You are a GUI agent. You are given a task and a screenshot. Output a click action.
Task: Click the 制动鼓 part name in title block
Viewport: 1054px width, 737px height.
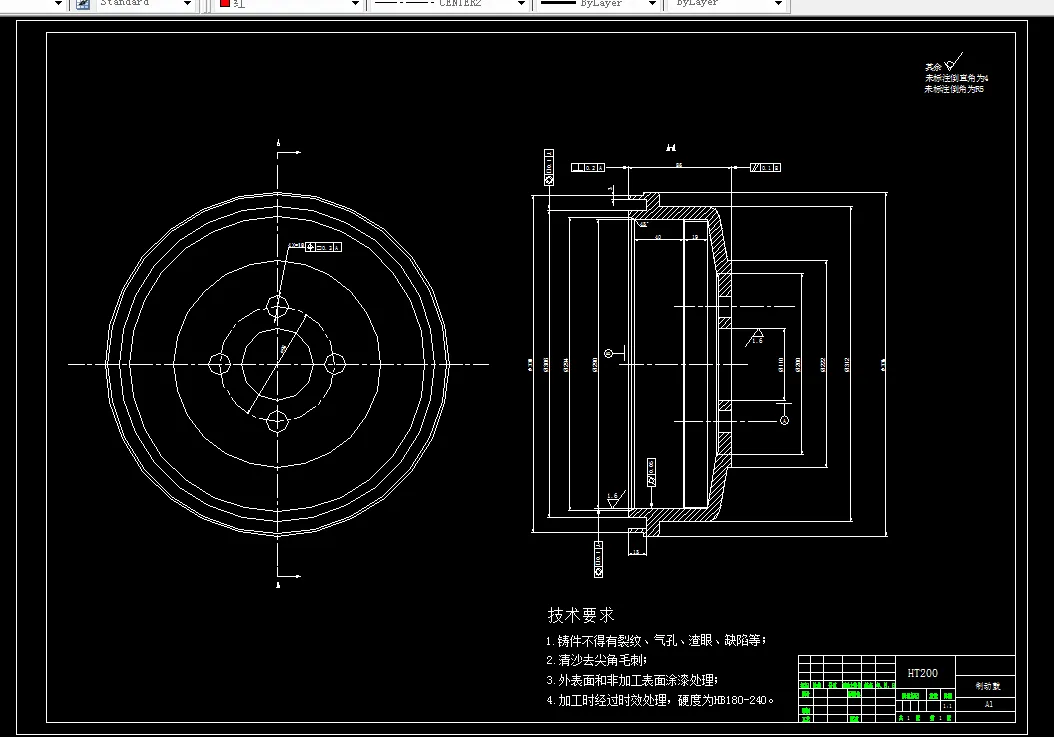[989, 685]
